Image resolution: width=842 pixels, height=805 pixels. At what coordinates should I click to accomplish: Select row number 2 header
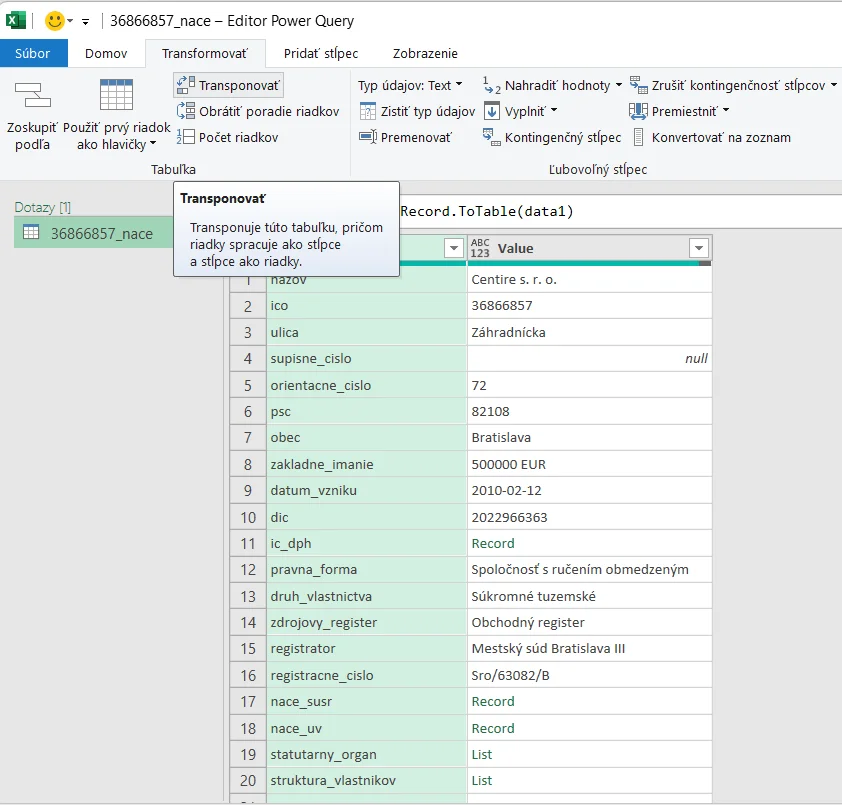[x=248, y=306]
